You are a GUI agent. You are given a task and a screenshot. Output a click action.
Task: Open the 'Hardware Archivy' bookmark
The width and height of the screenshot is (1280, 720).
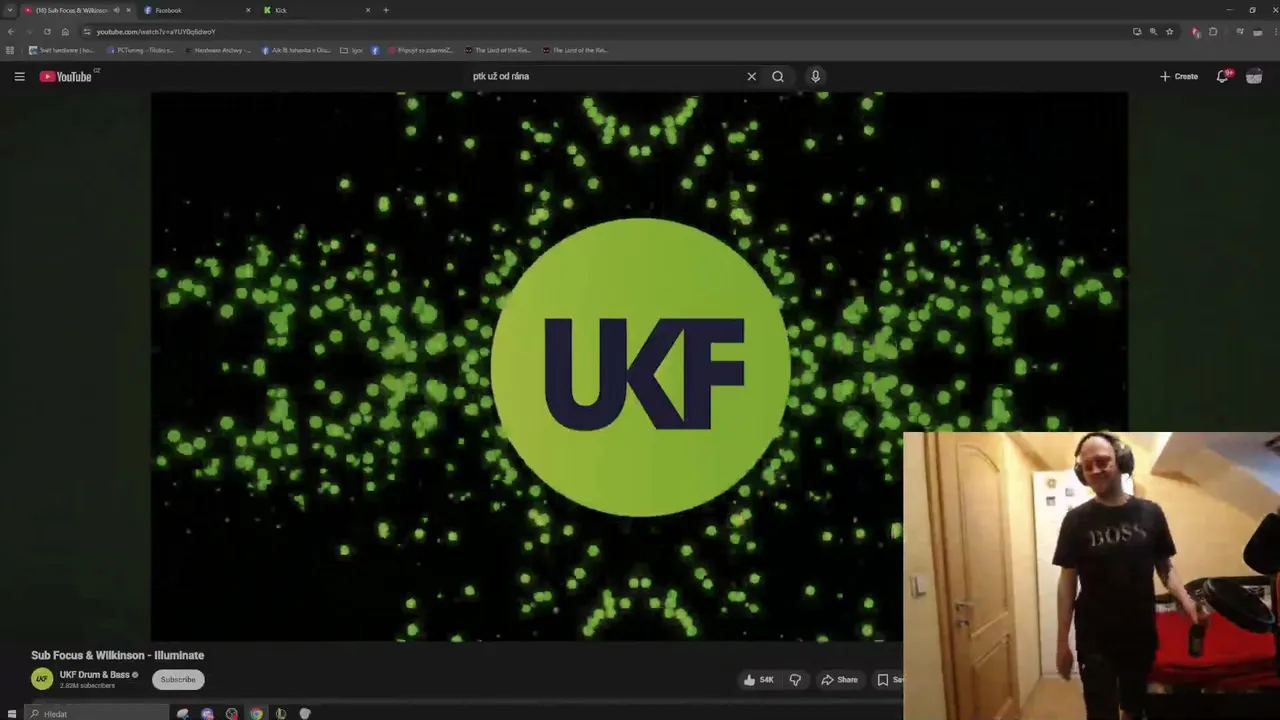click(x=219, y=50)
